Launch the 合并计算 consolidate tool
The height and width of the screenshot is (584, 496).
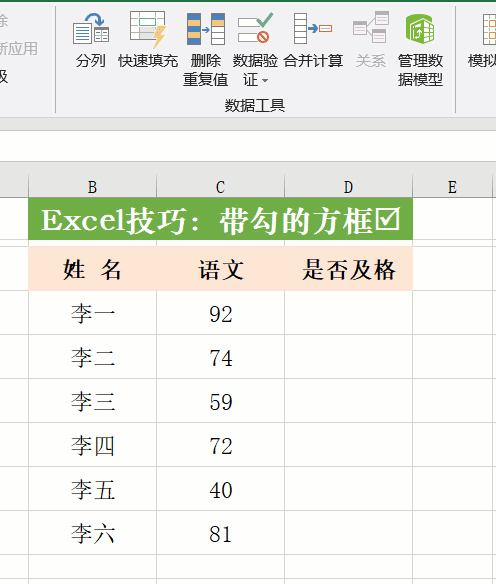313,40
